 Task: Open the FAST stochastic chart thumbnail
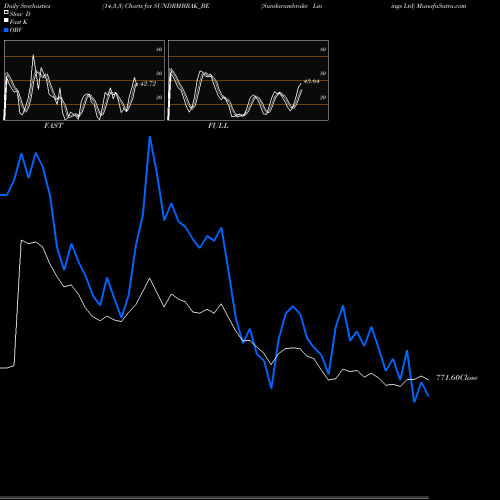click(x=84, y=80)
